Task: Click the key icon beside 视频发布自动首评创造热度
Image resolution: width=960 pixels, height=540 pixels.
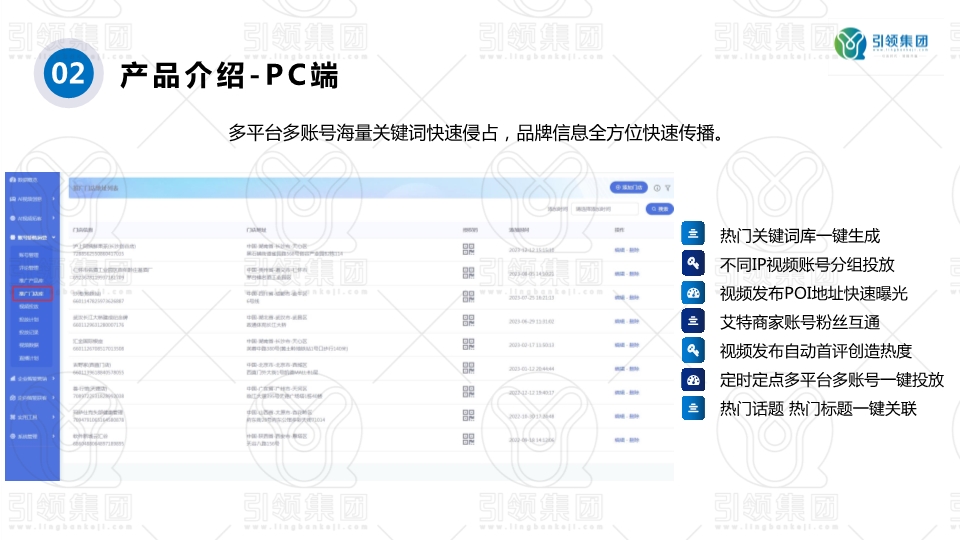Action: (x=694, y=351)
